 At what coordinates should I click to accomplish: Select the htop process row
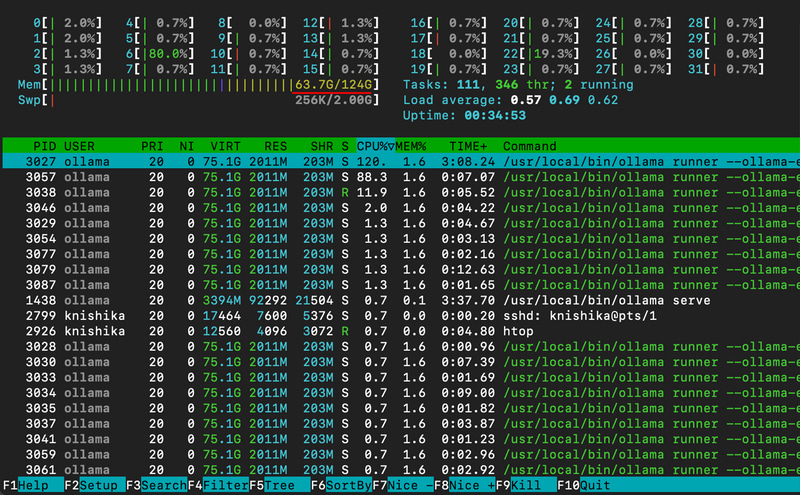(401, 331)
